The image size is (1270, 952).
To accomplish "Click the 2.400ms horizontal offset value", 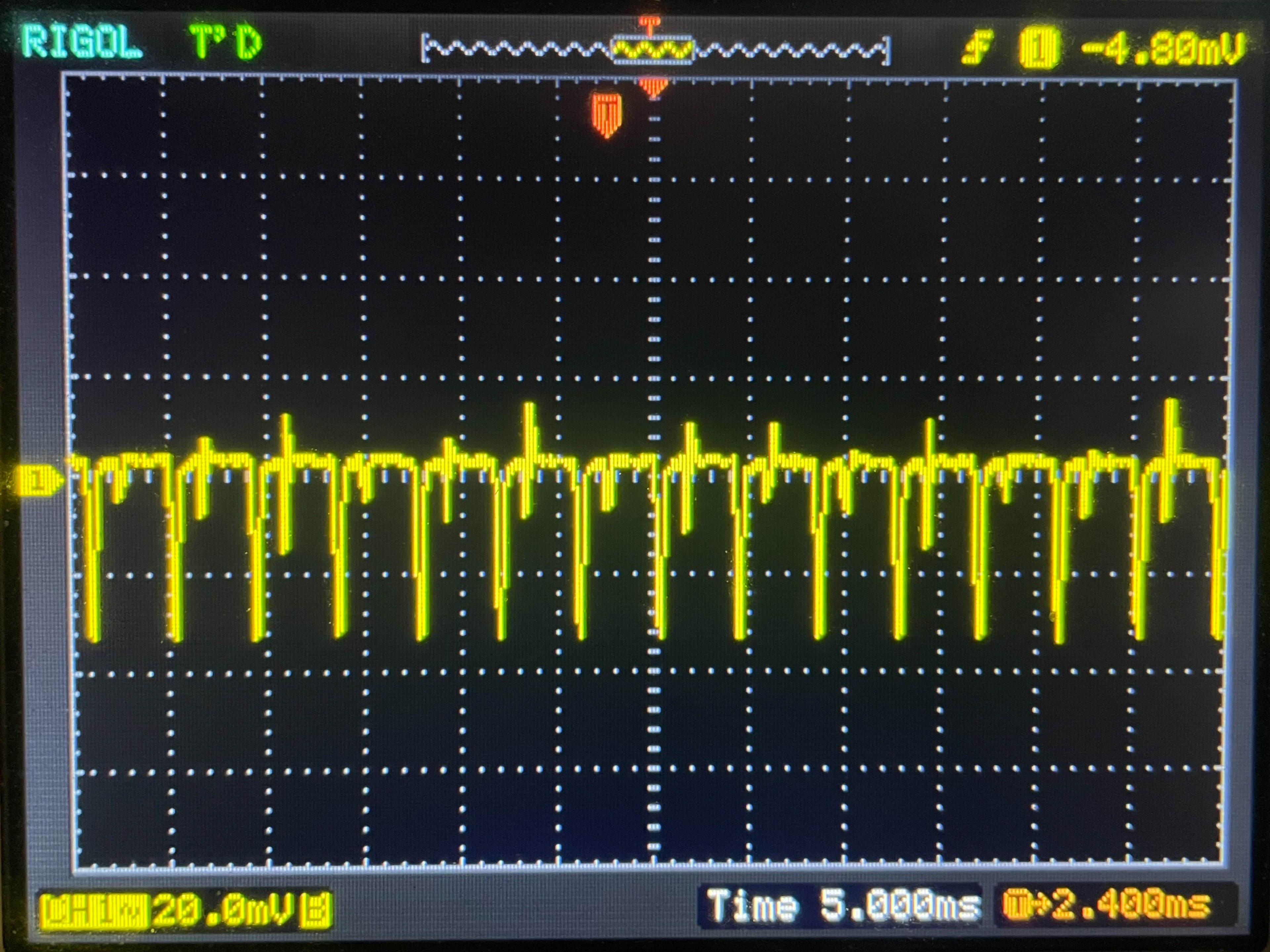I will 1132,905.
